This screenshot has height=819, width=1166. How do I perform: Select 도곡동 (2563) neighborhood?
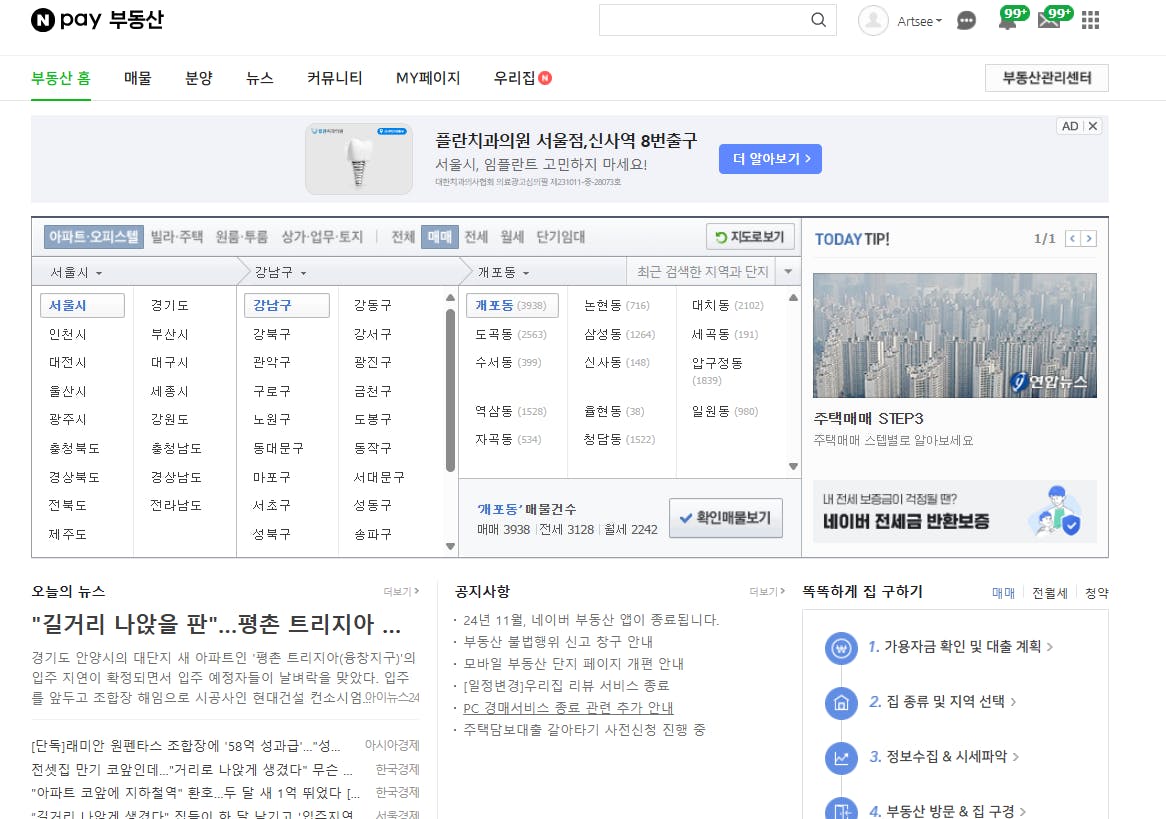(511, 334)
